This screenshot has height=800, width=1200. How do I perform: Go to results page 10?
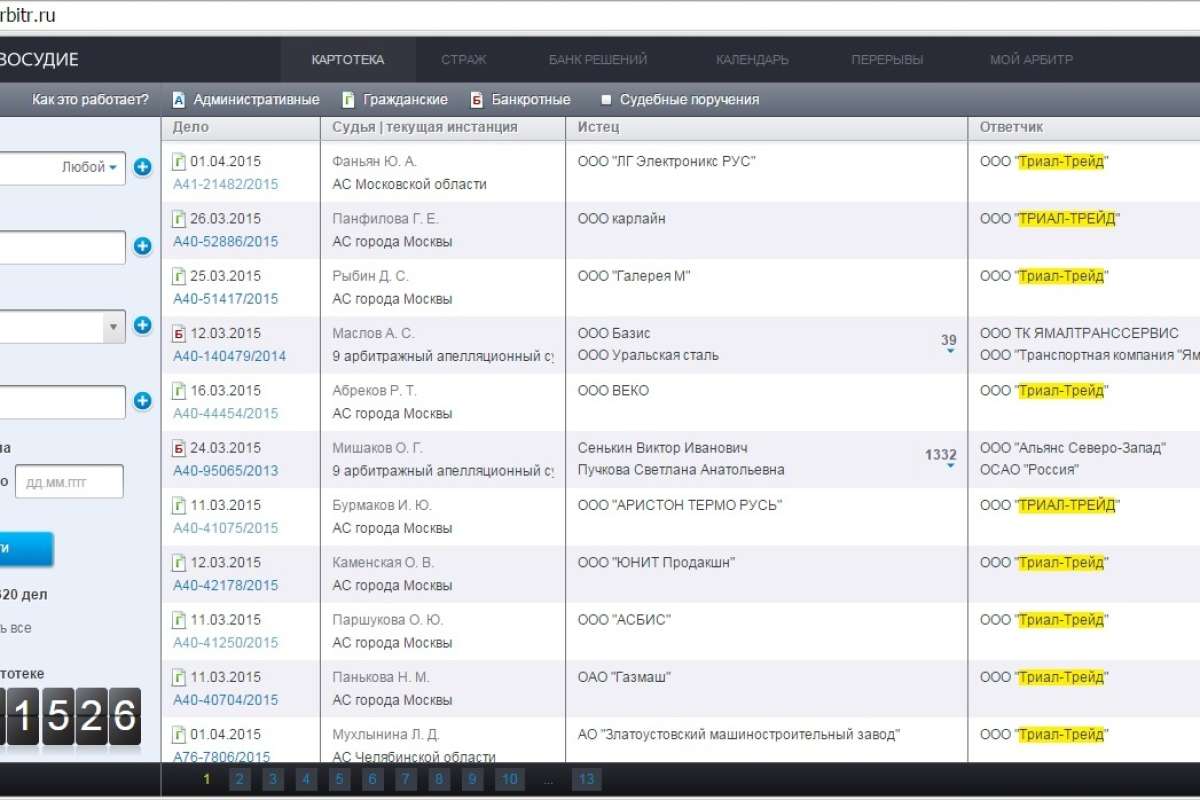[509, 780]
